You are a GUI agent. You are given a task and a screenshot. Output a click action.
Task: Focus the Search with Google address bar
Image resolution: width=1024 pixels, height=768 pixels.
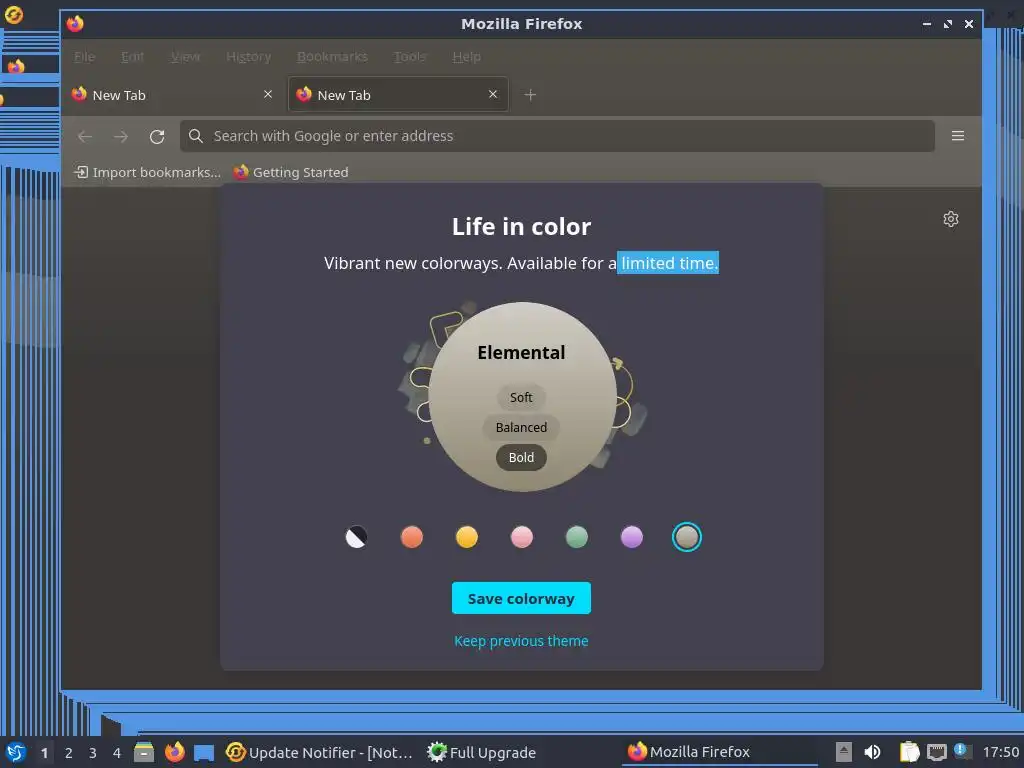[x=557, y=136]
